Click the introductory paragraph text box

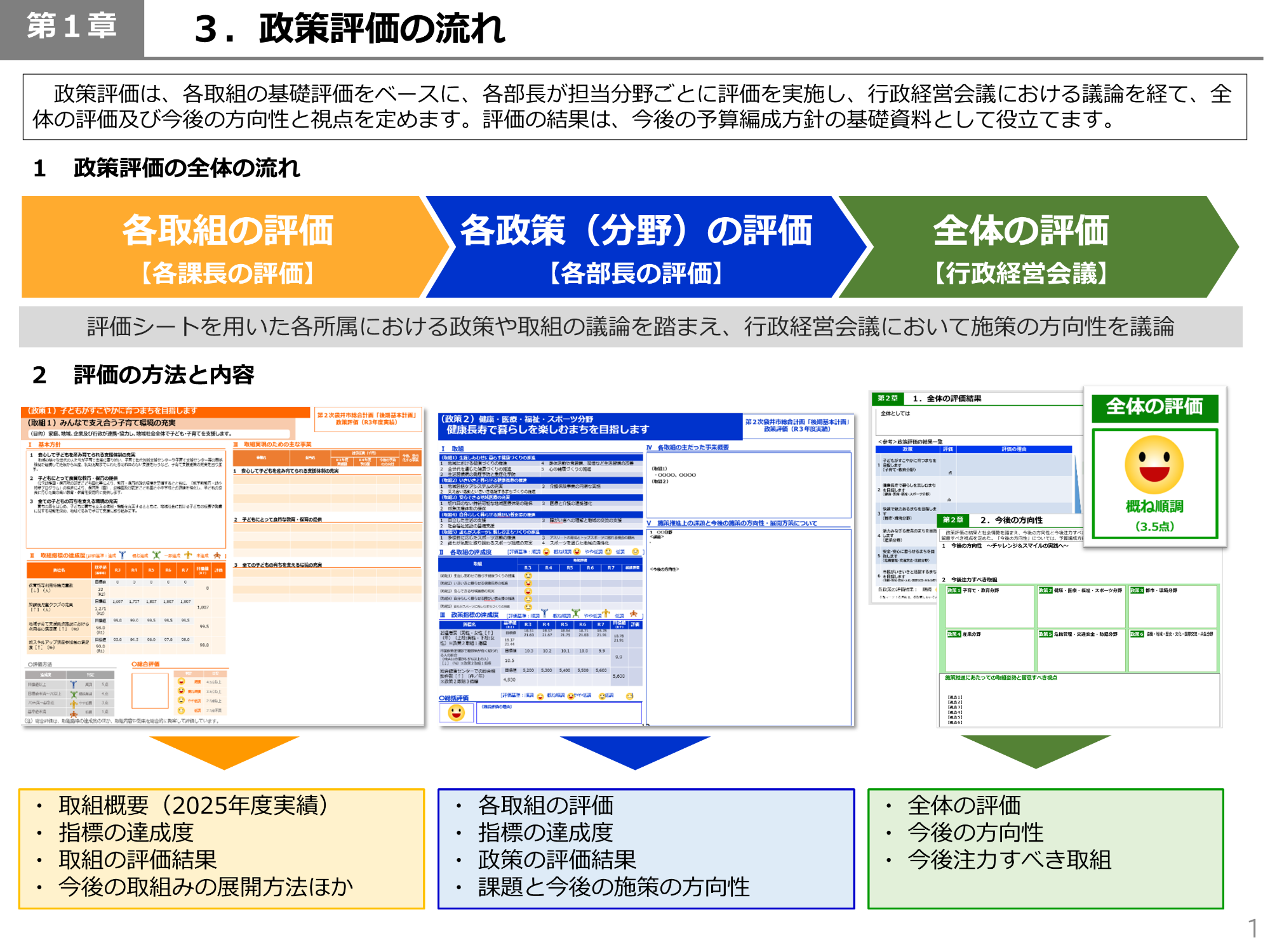pyautogui.click(x=635, y=107)
